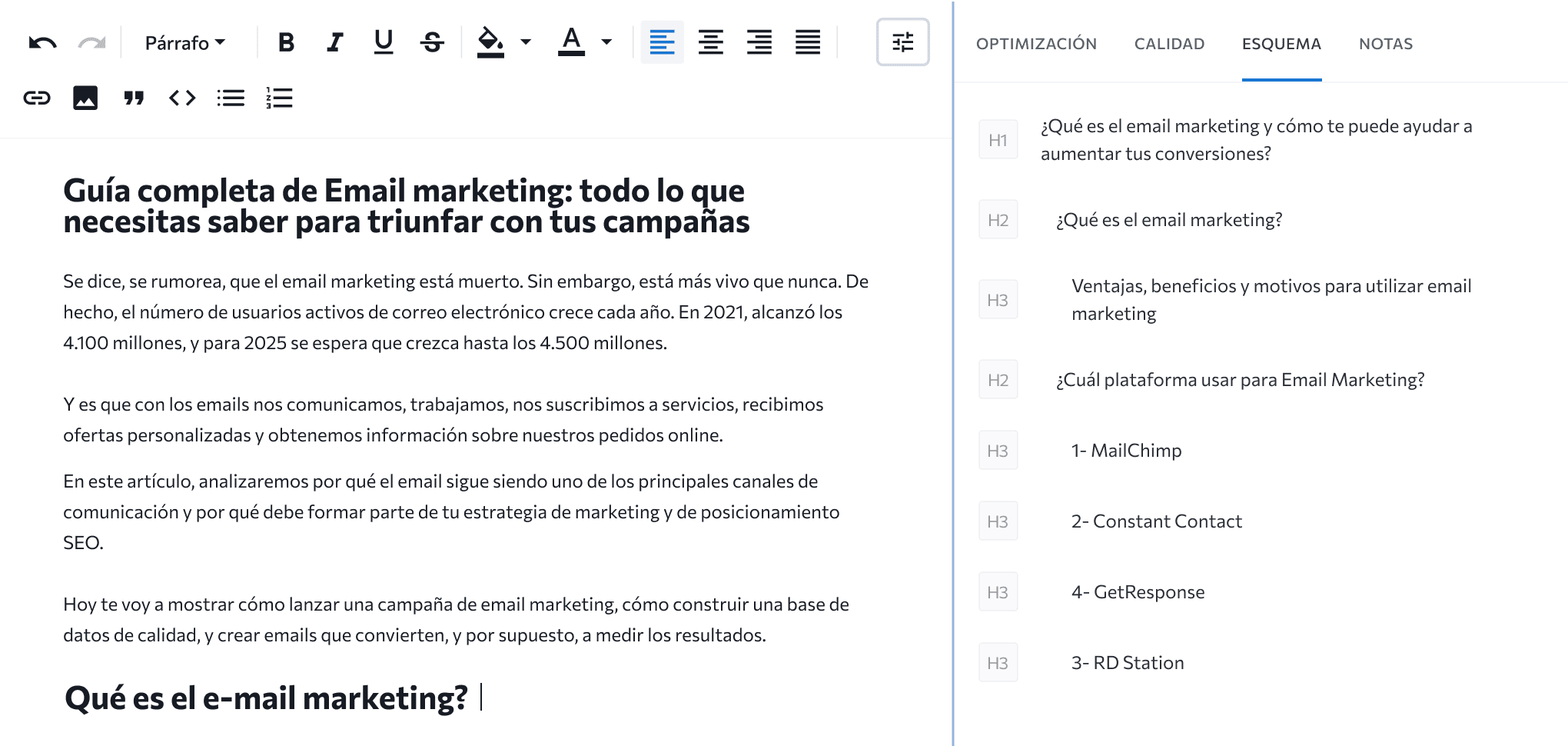Open the text color dropdown arrow
Screen dimensions: 1568x746
(x=606, y=43)
